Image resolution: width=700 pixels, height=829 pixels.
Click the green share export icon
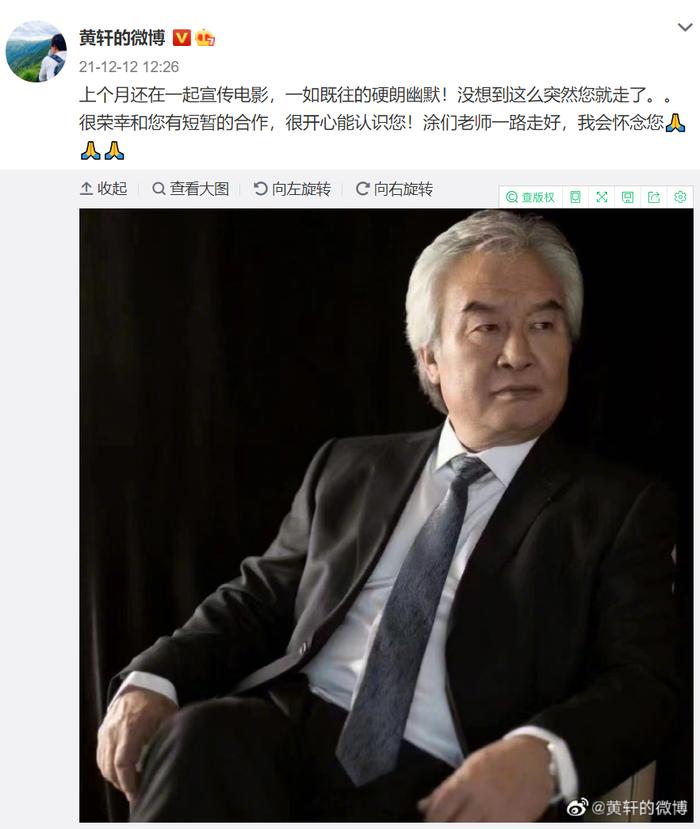(x=654, y=197)
